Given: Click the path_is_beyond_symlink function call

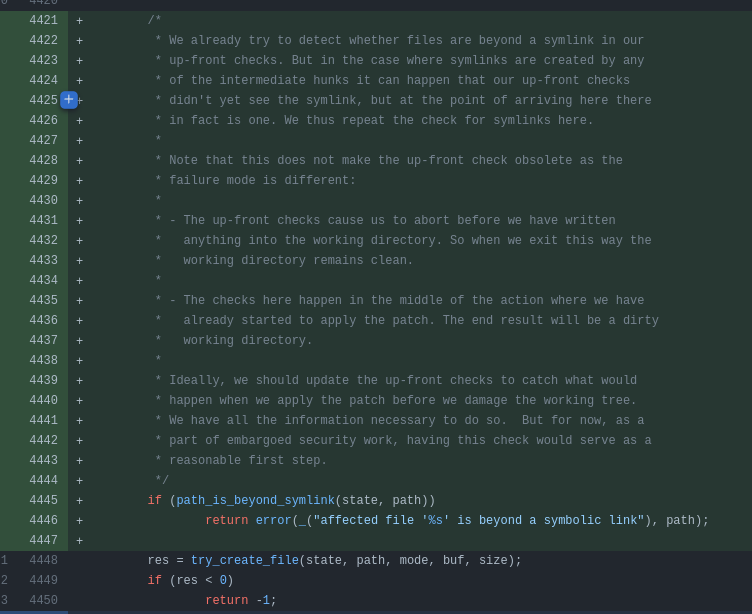Looking at the screenshot, I should tap(255, 501).
